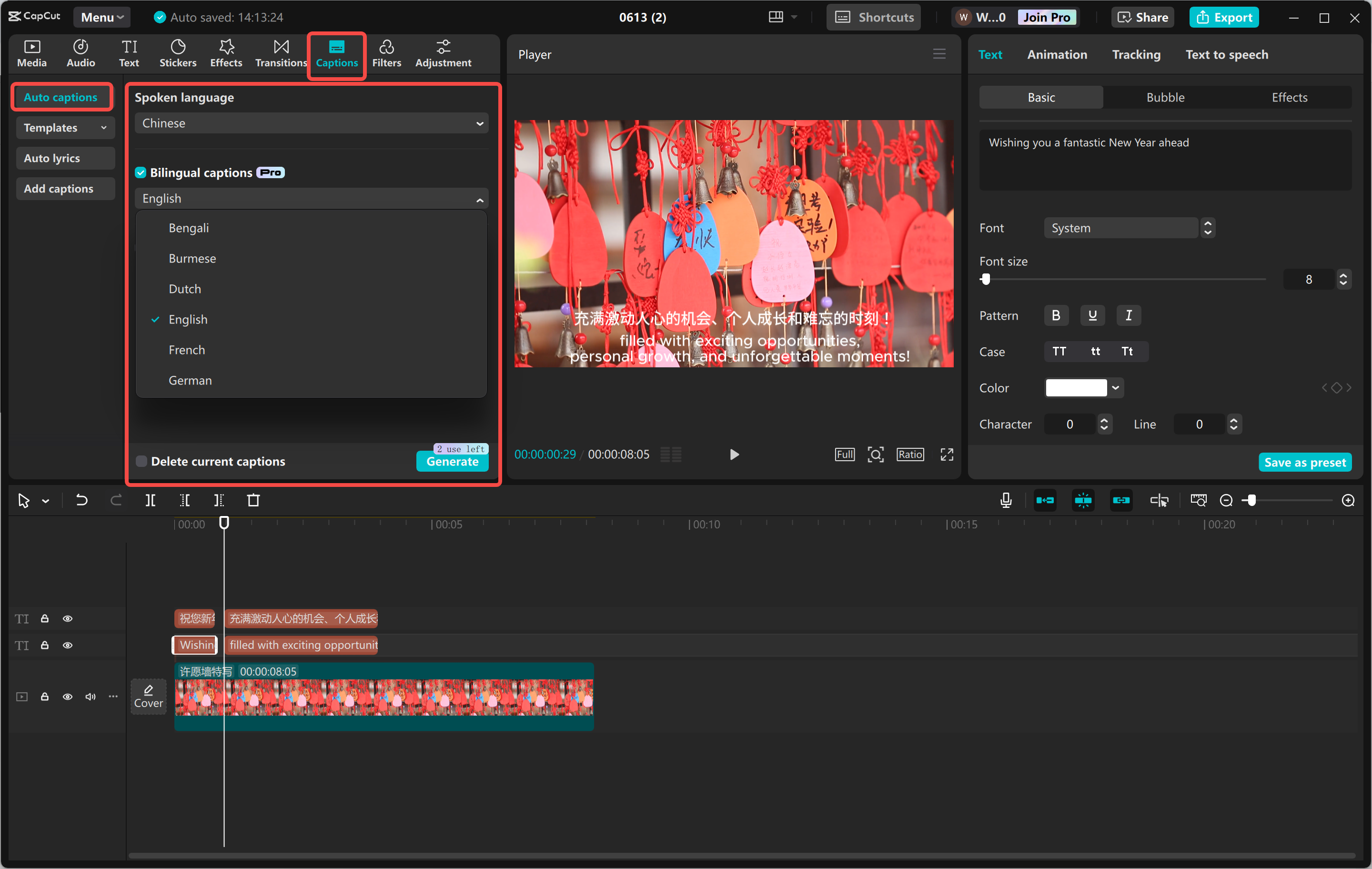Switch to the Animation tab
1372x869 pixels.
[1057, 54]
